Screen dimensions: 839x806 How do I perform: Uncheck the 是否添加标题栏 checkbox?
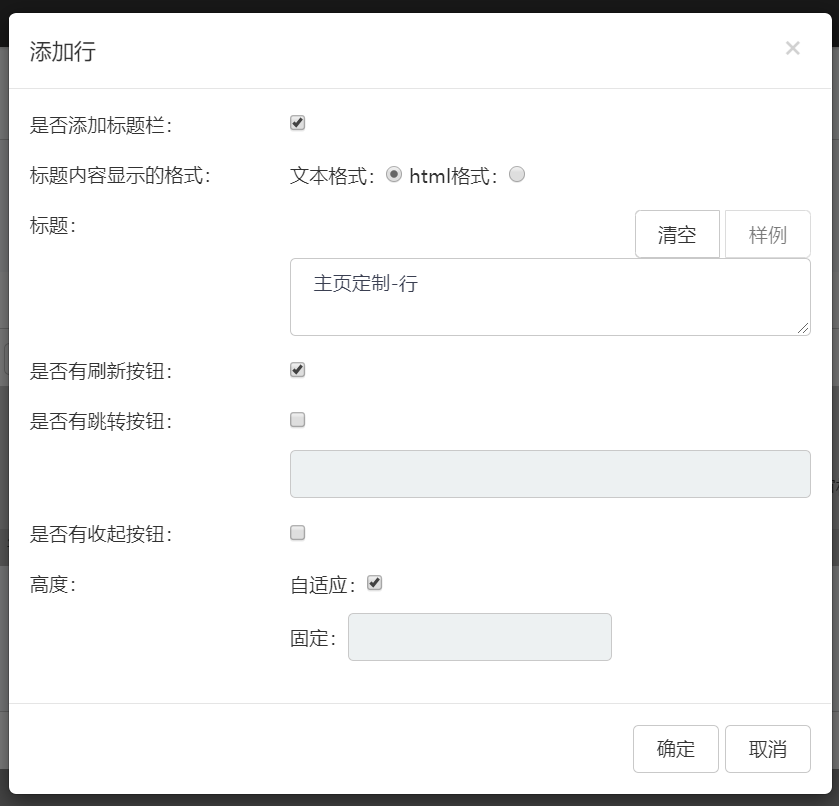point(297,123)
